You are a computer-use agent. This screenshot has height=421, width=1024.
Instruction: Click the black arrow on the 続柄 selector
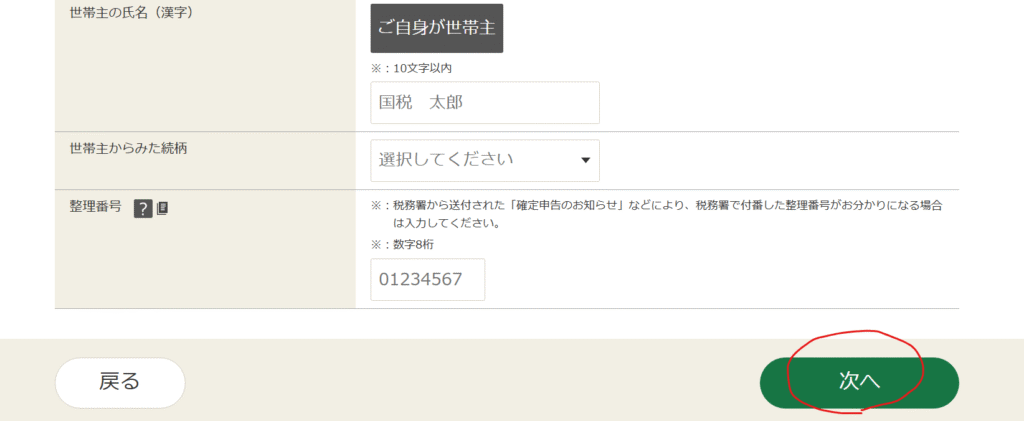click(585, 161)
